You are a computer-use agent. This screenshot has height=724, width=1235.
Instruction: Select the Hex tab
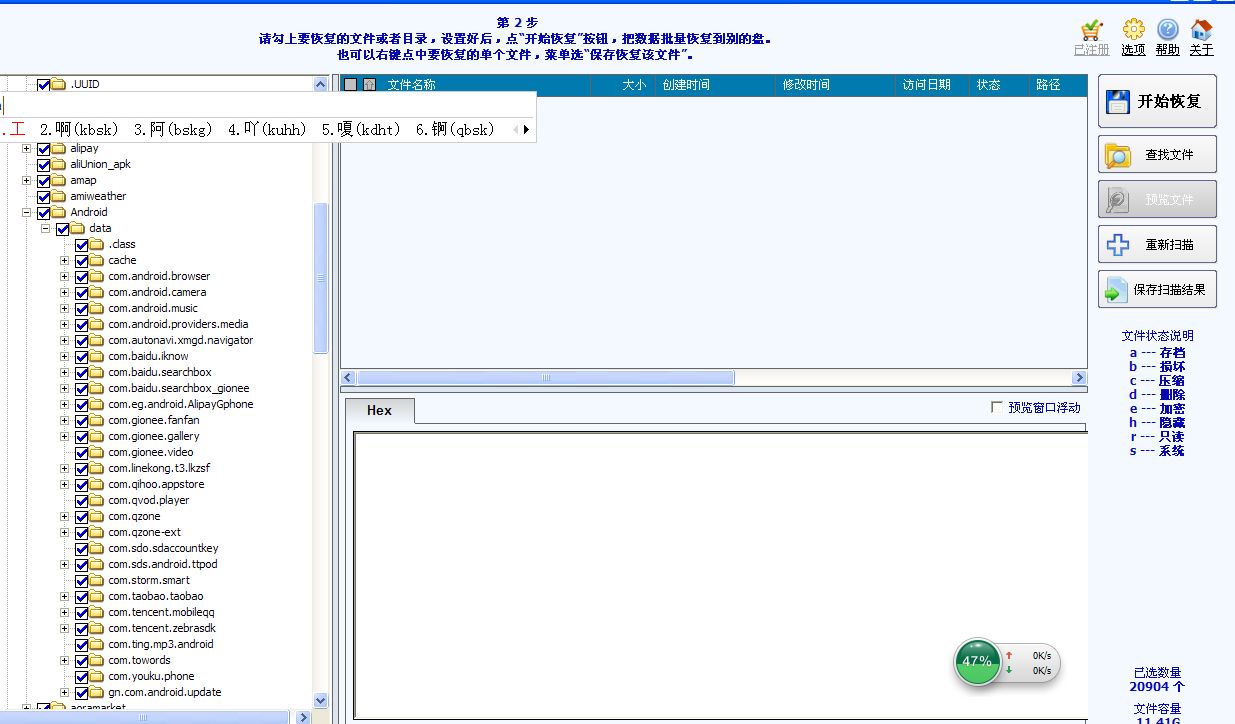(380, 410)
